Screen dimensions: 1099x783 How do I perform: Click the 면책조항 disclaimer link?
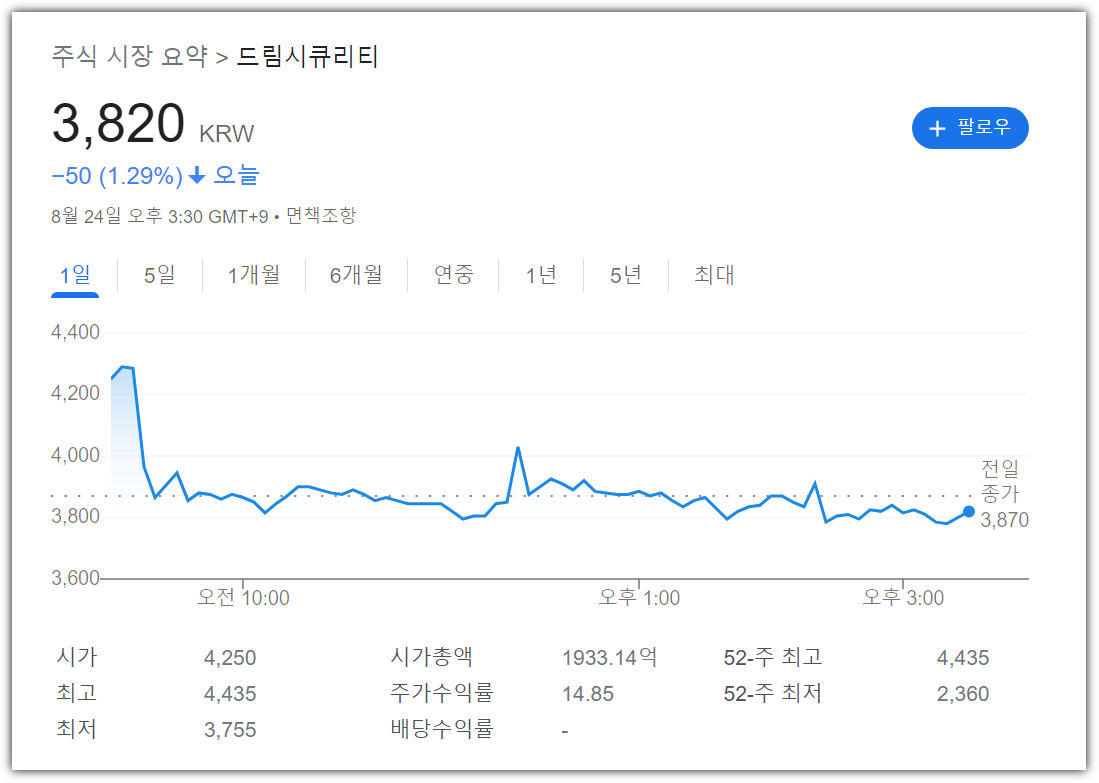[321, 215]
